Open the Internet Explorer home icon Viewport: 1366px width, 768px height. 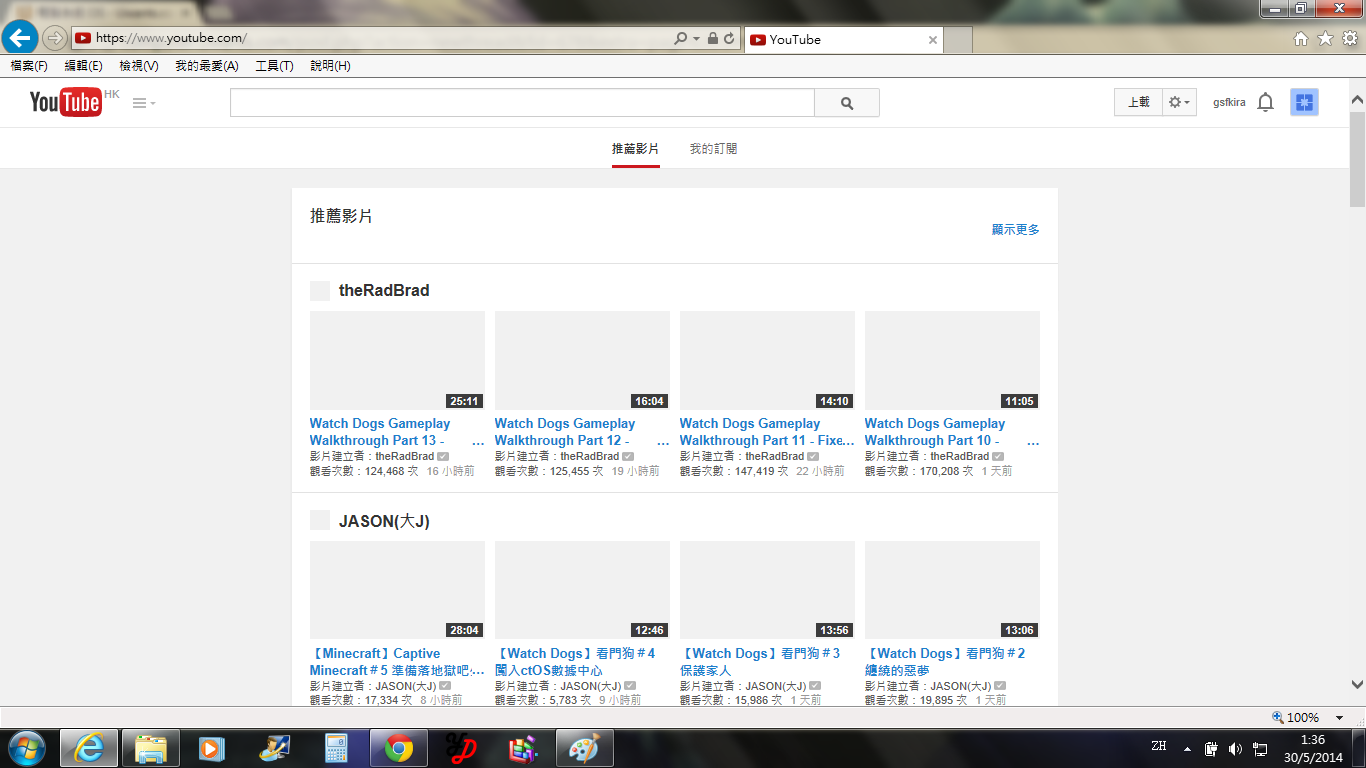coord(1301,39)
